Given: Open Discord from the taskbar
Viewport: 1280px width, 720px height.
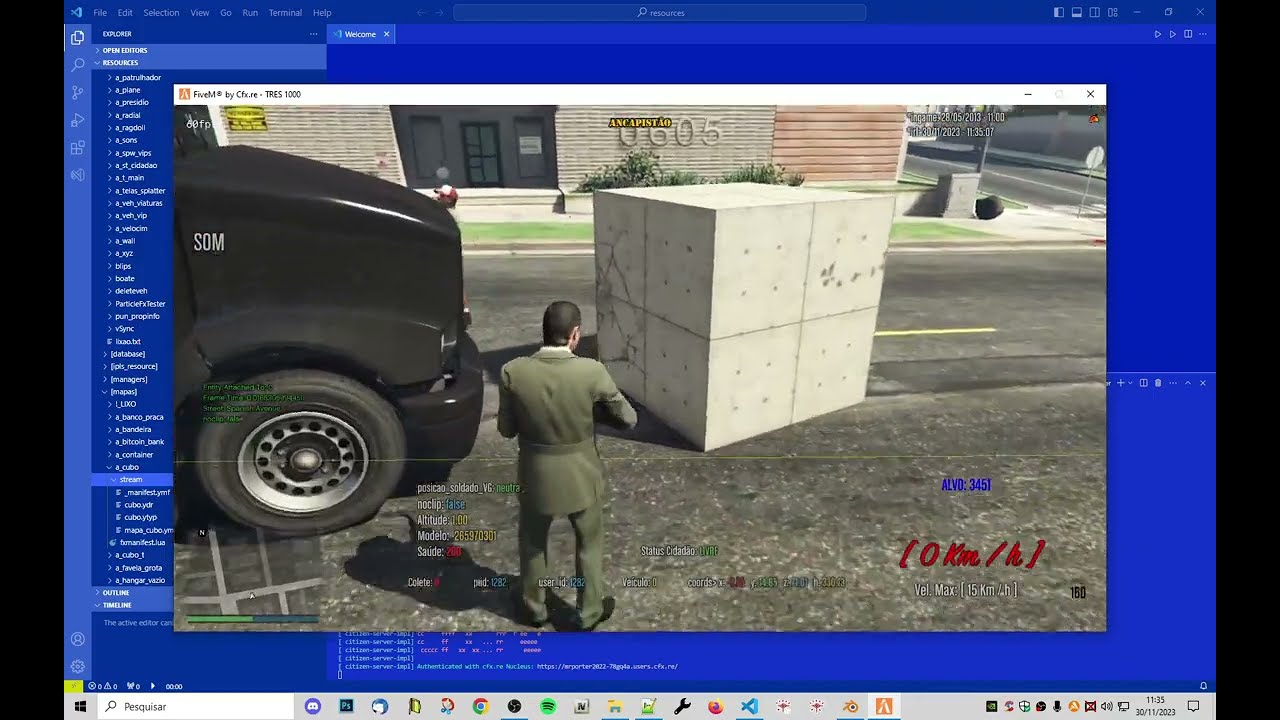Looking at the screenshot, I should point(313,706).
